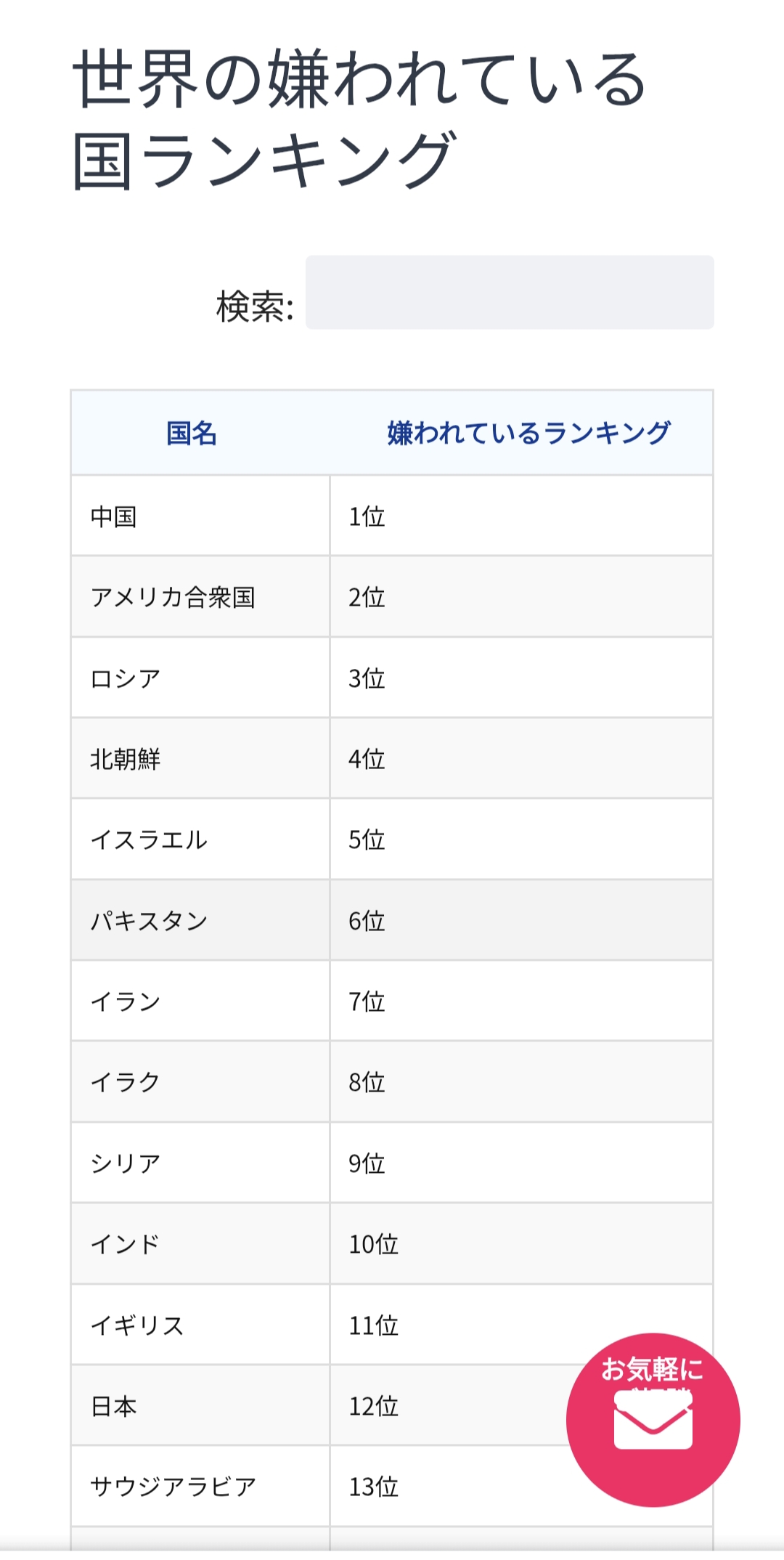The height and width of the screenshot is (1560, 784).
Task: Select the シリア country cell
Action: coord(125,1163)
